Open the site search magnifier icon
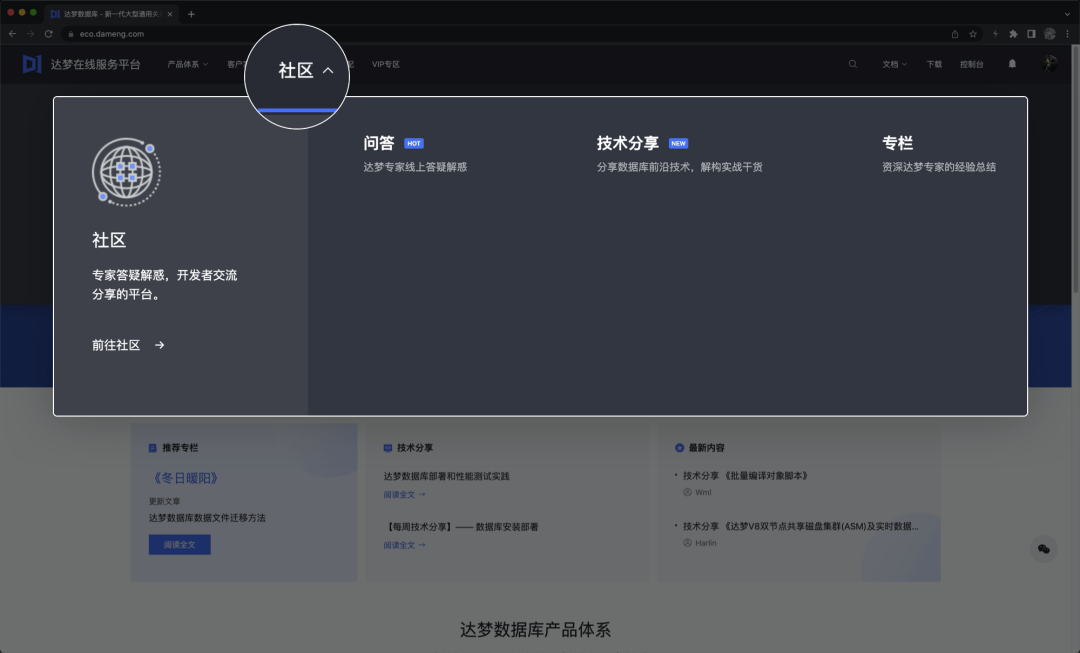The height and width of the screenshot is (653, 1080). click(x=853, y=64)
